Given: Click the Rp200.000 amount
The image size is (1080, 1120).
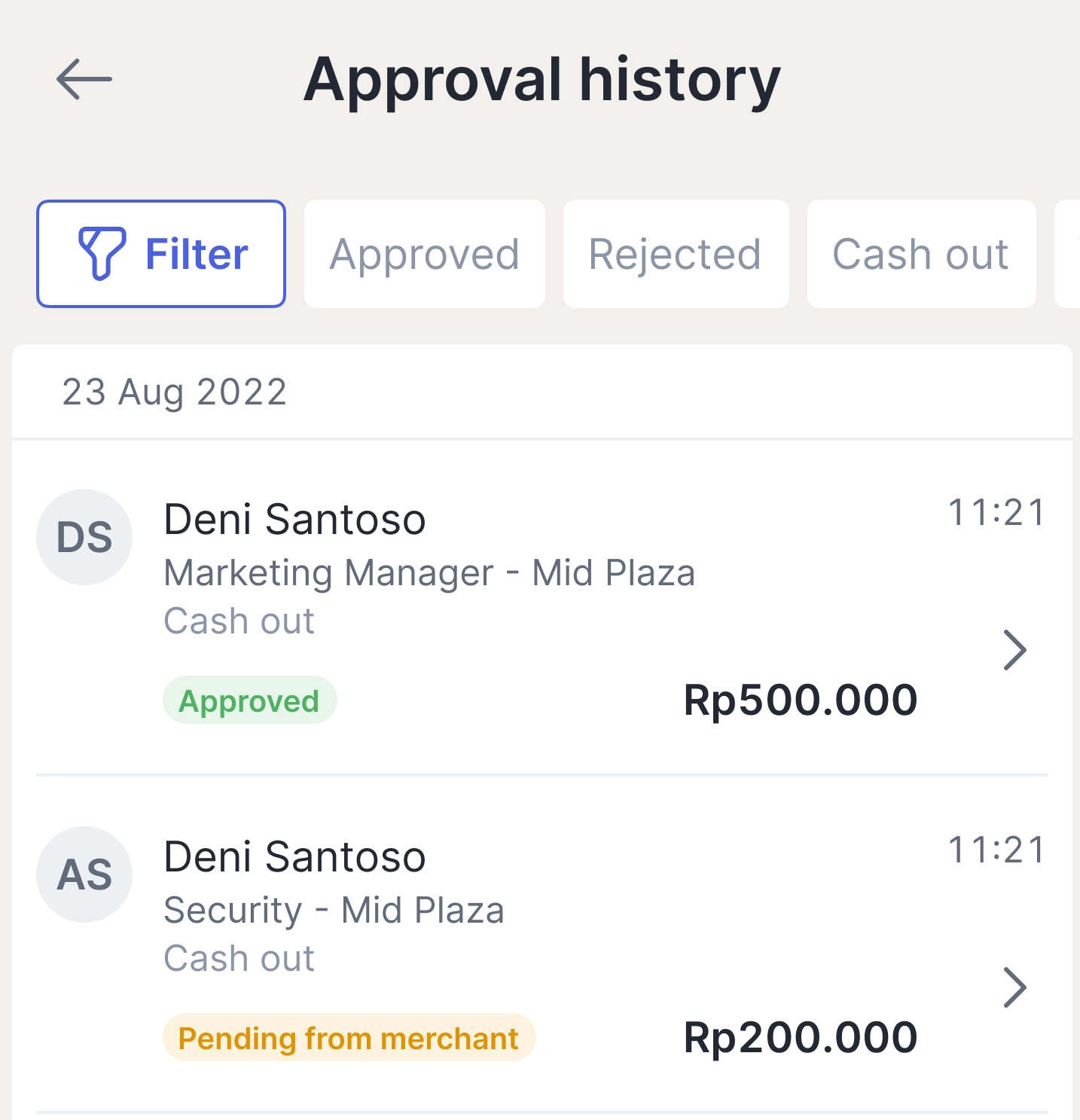Looking at the screenshot, I should pos(800,1038).
